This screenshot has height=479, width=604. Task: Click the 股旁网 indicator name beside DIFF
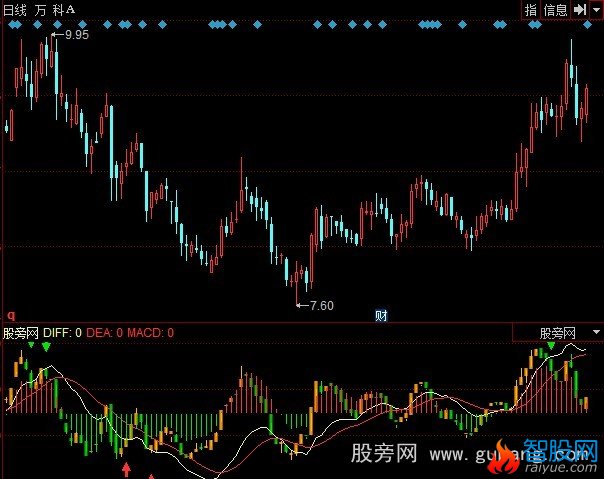coord(21,333)
